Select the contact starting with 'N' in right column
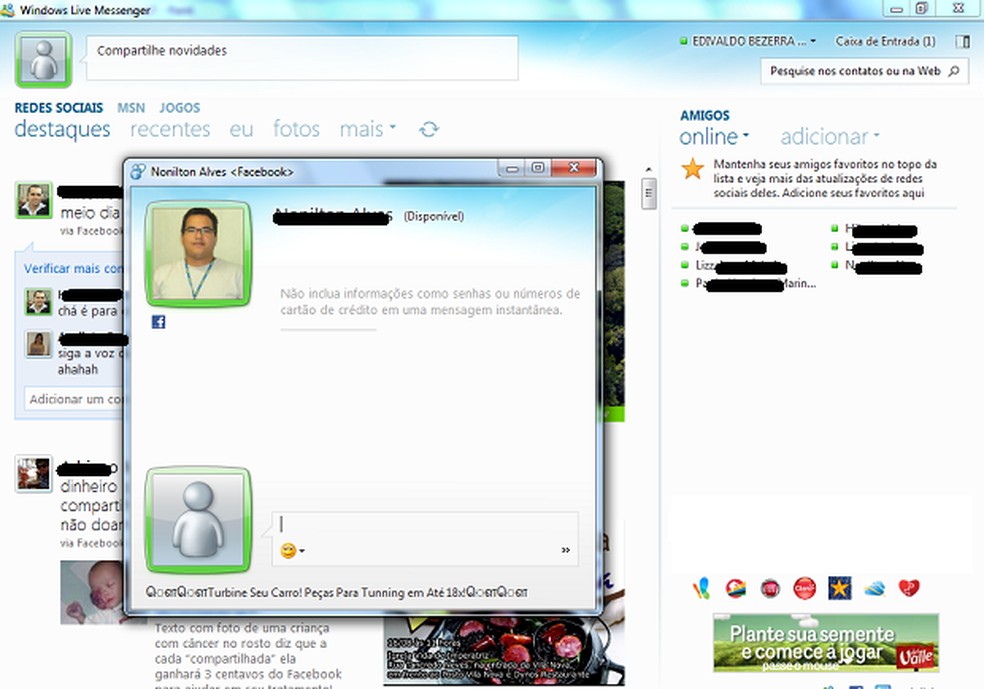984x689 pixels. 876,266
